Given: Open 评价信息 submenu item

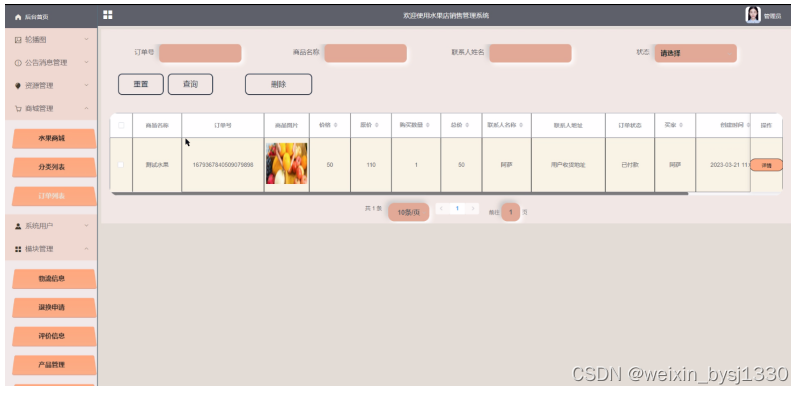Looking at the screenshot, I should [x=53, y=336].
